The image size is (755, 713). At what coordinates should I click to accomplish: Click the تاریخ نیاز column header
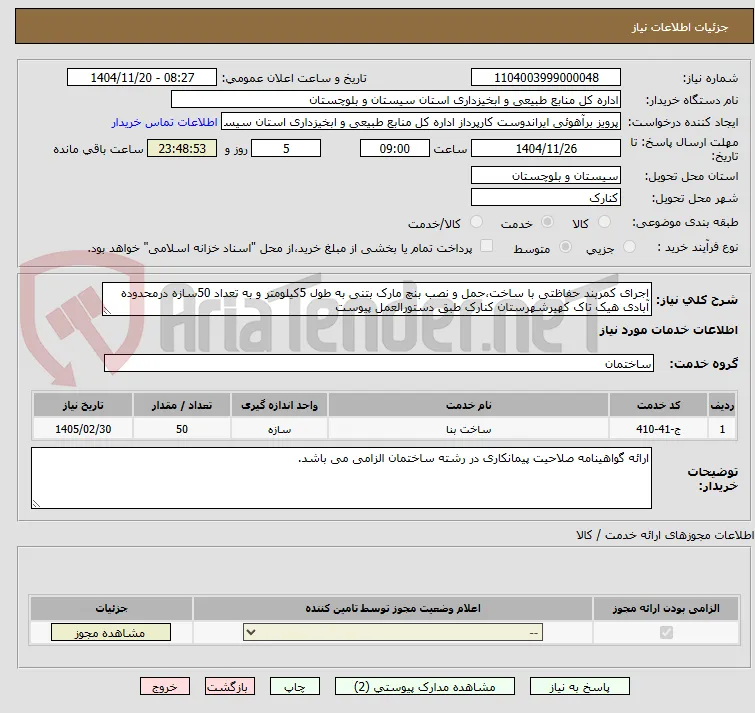(x=83, y=405)
